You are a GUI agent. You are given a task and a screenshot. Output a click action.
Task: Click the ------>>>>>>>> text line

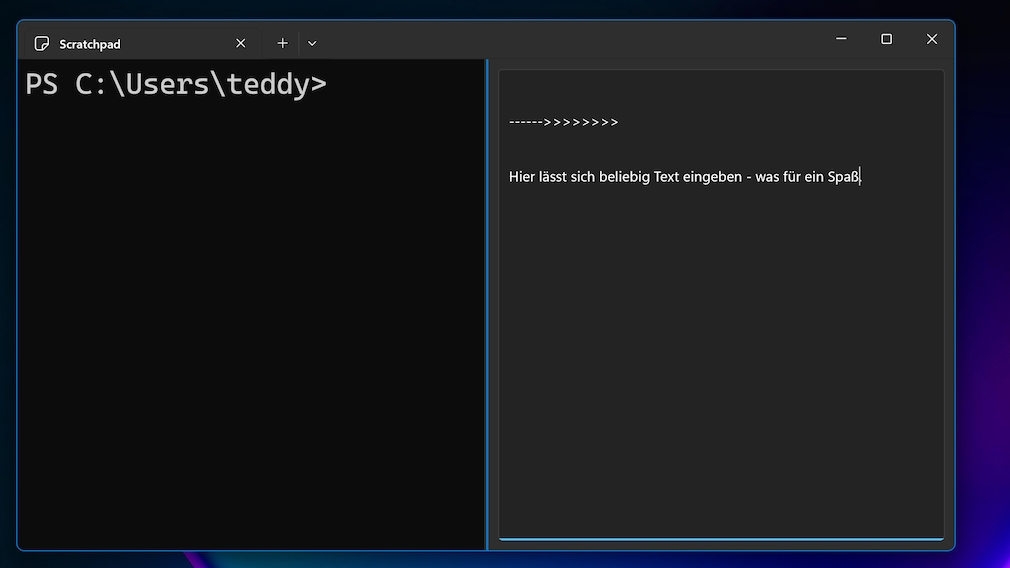point(564,122)
